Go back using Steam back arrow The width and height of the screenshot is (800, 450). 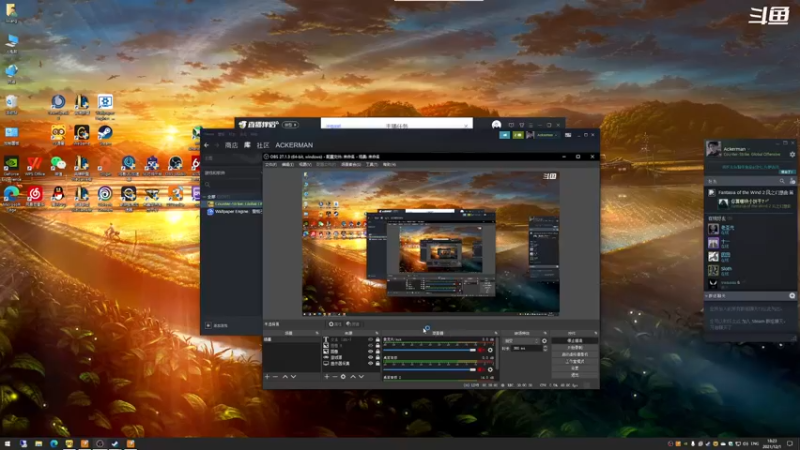(207, 145)
